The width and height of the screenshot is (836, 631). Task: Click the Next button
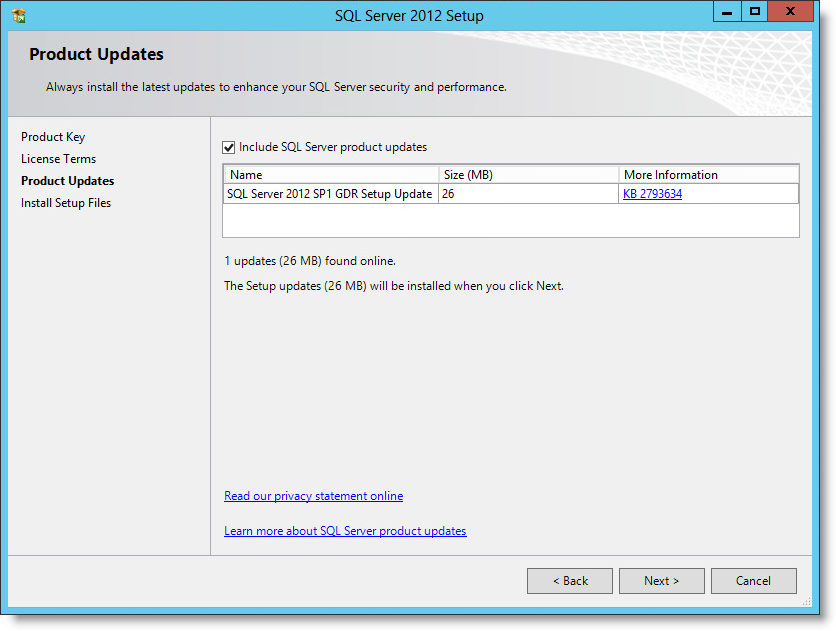[x=662, y=581]
